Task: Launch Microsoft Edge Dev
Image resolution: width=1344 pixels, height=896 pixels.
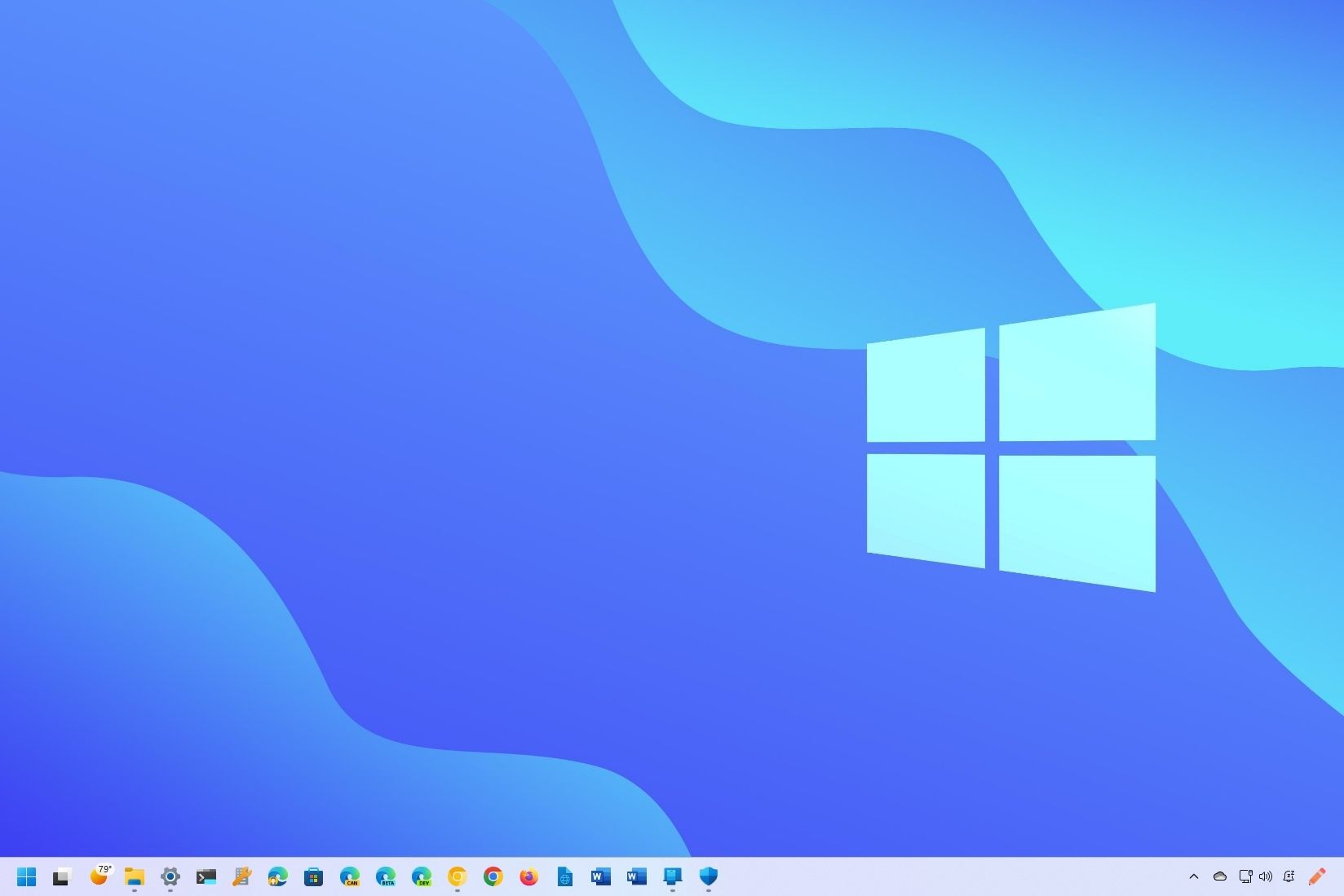Action: [x=422, y=876]
